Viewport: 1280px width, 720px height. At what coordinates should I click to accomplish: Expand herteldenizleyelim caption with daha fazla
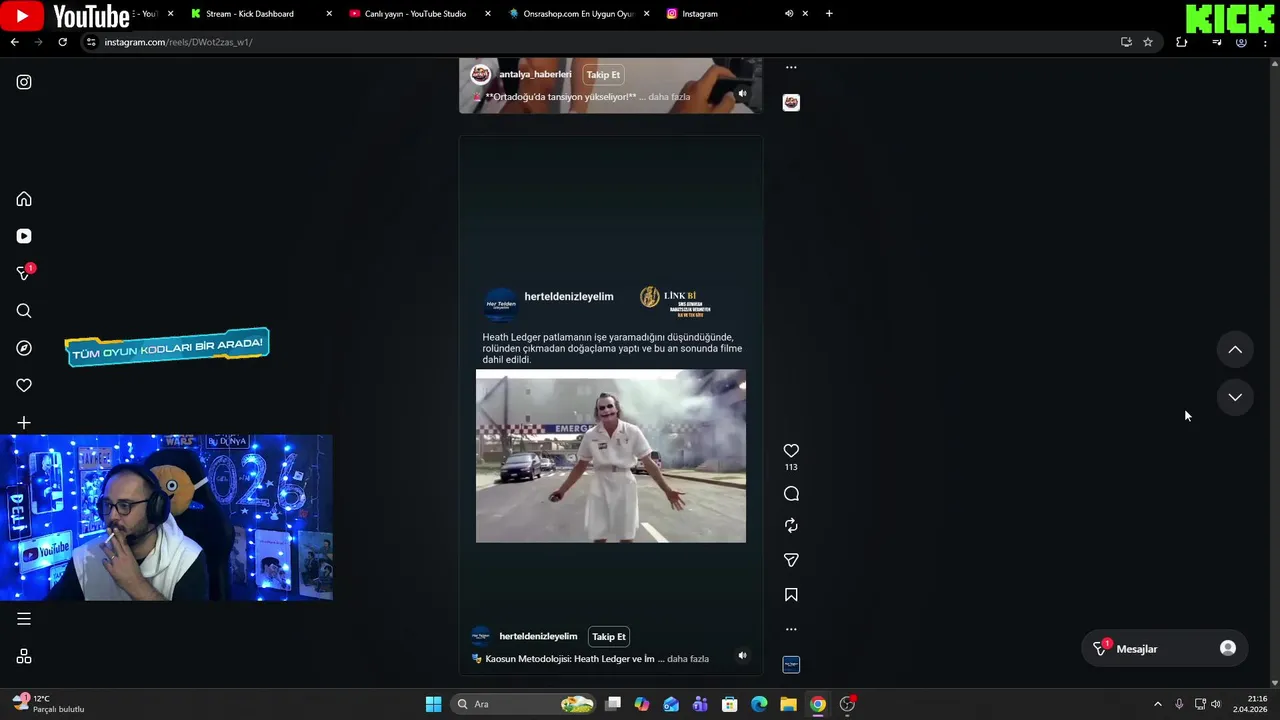pyautogui.click(x=688, y=659)
